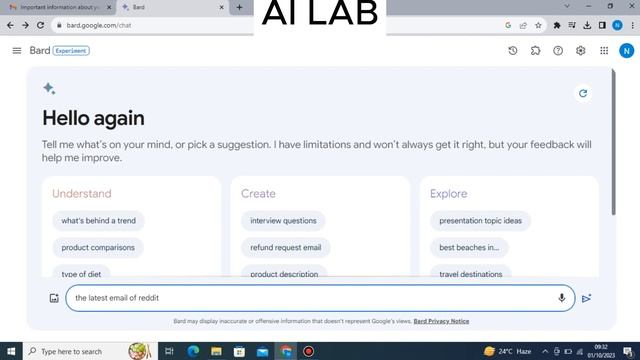Open Chrome downloads icon

click(x=587, y=25)
